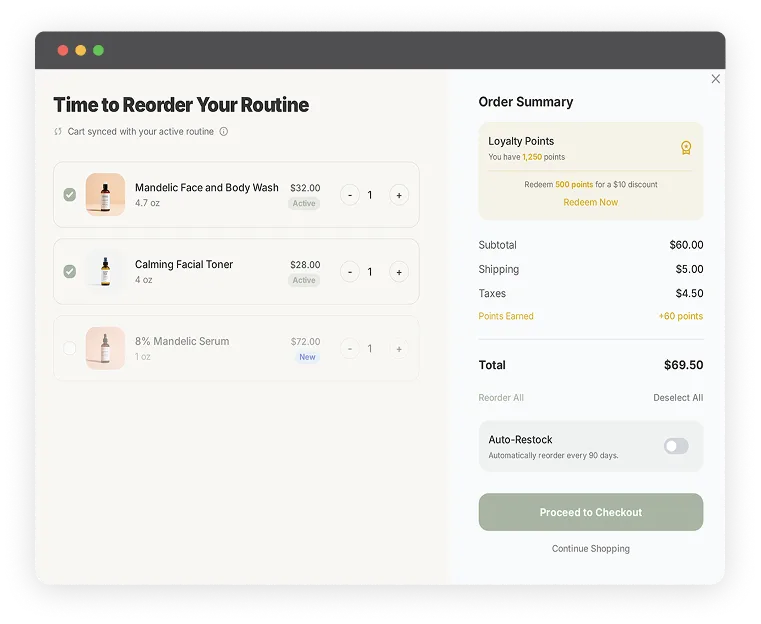
Task: Click Proceed to Checkout button
Action: coord(590,512)
